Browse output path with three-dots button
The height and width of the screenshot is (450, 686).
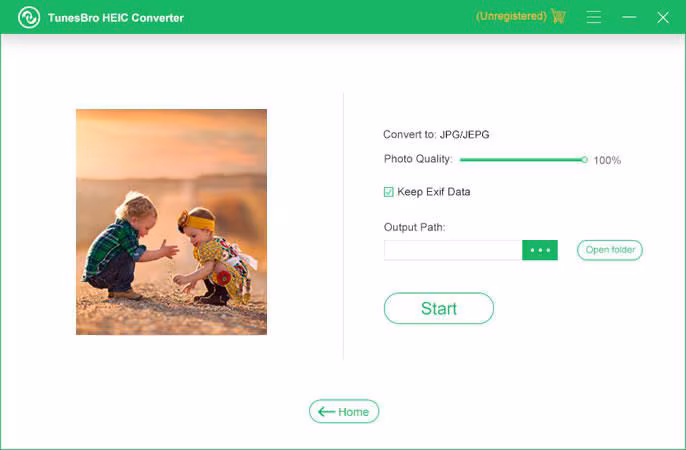540,250
